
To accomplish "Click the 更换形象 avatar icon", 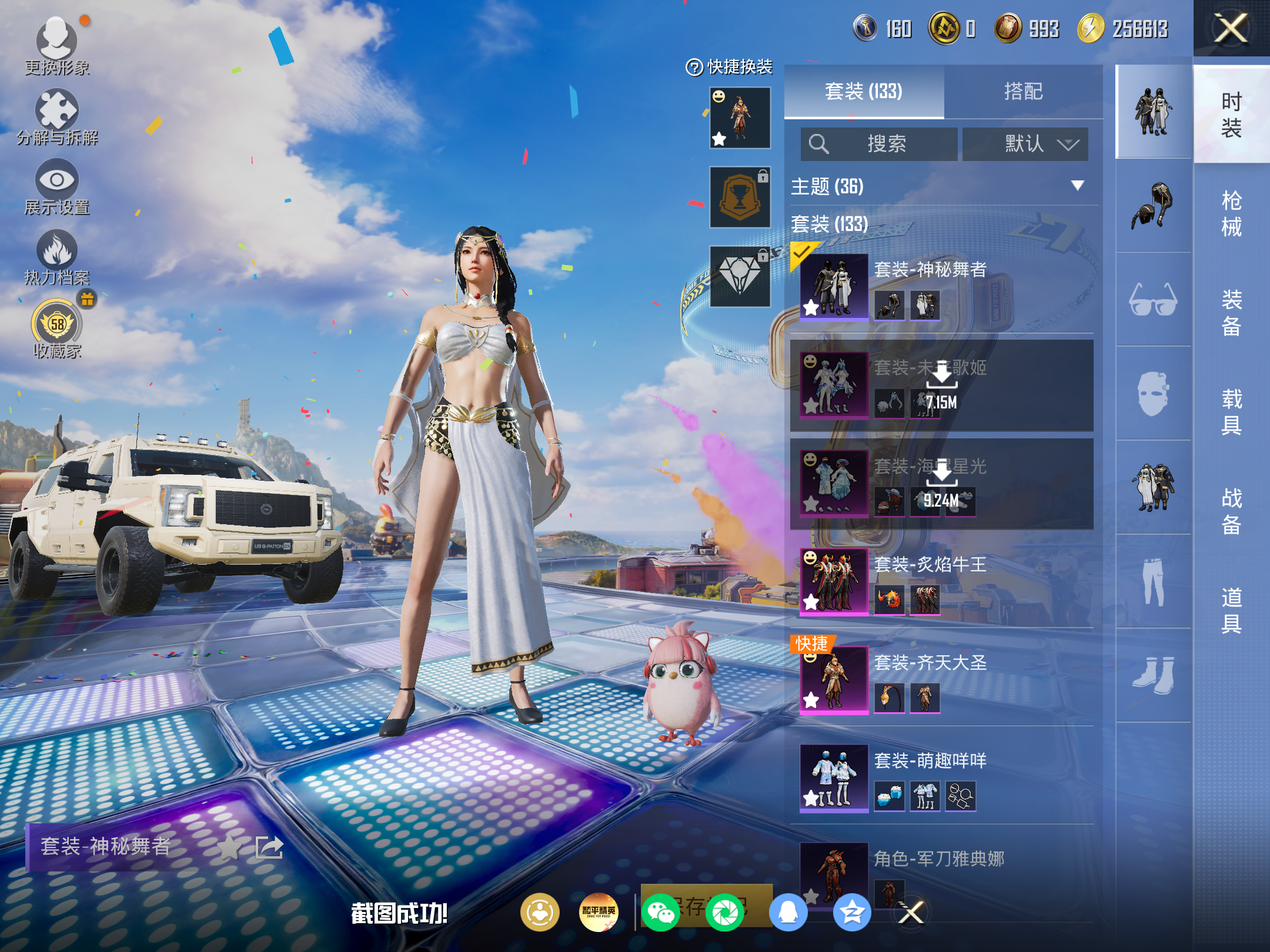I will click(x=56, y=40).
